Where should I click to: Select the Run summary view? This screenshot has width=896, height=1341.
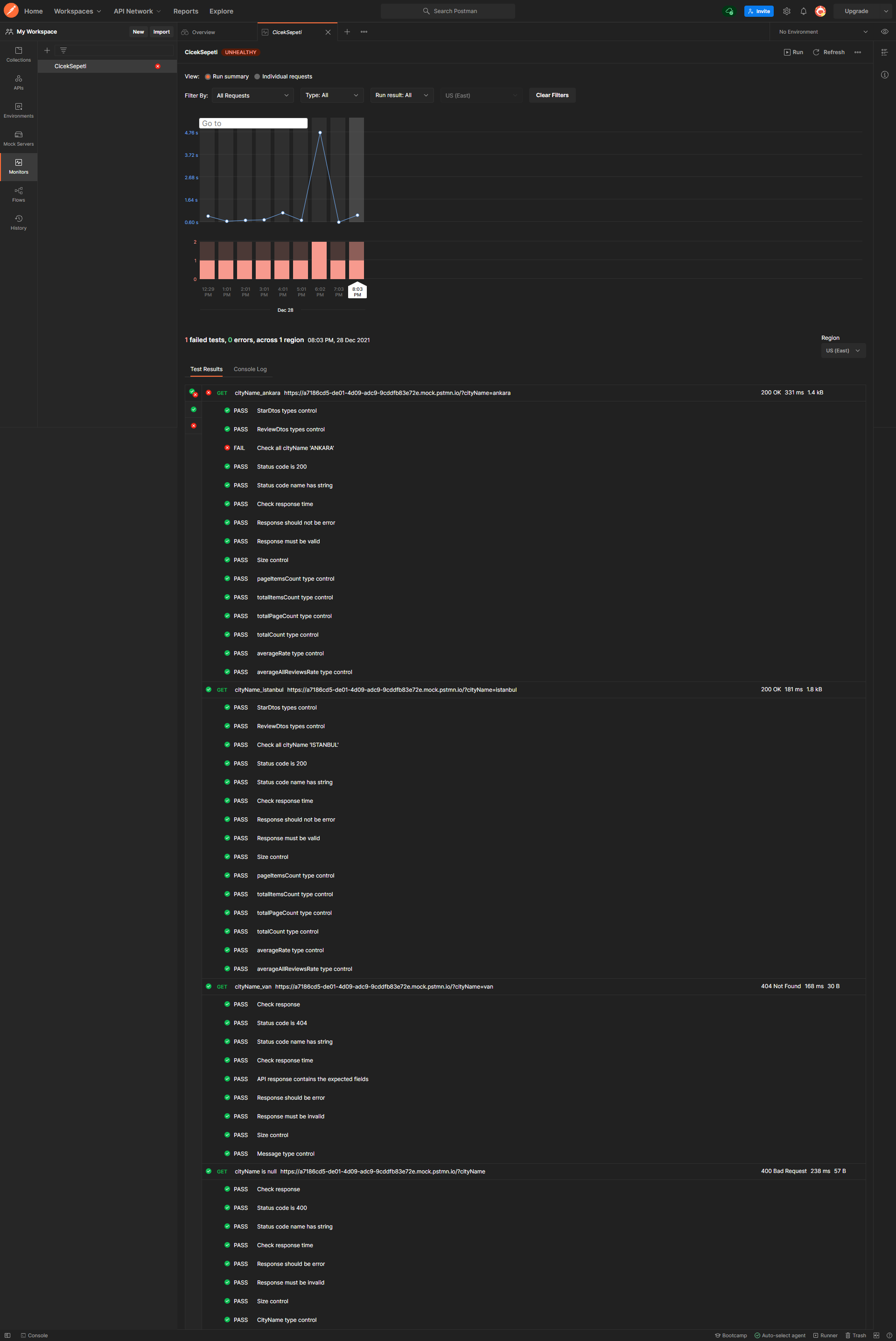click(227, 77)
